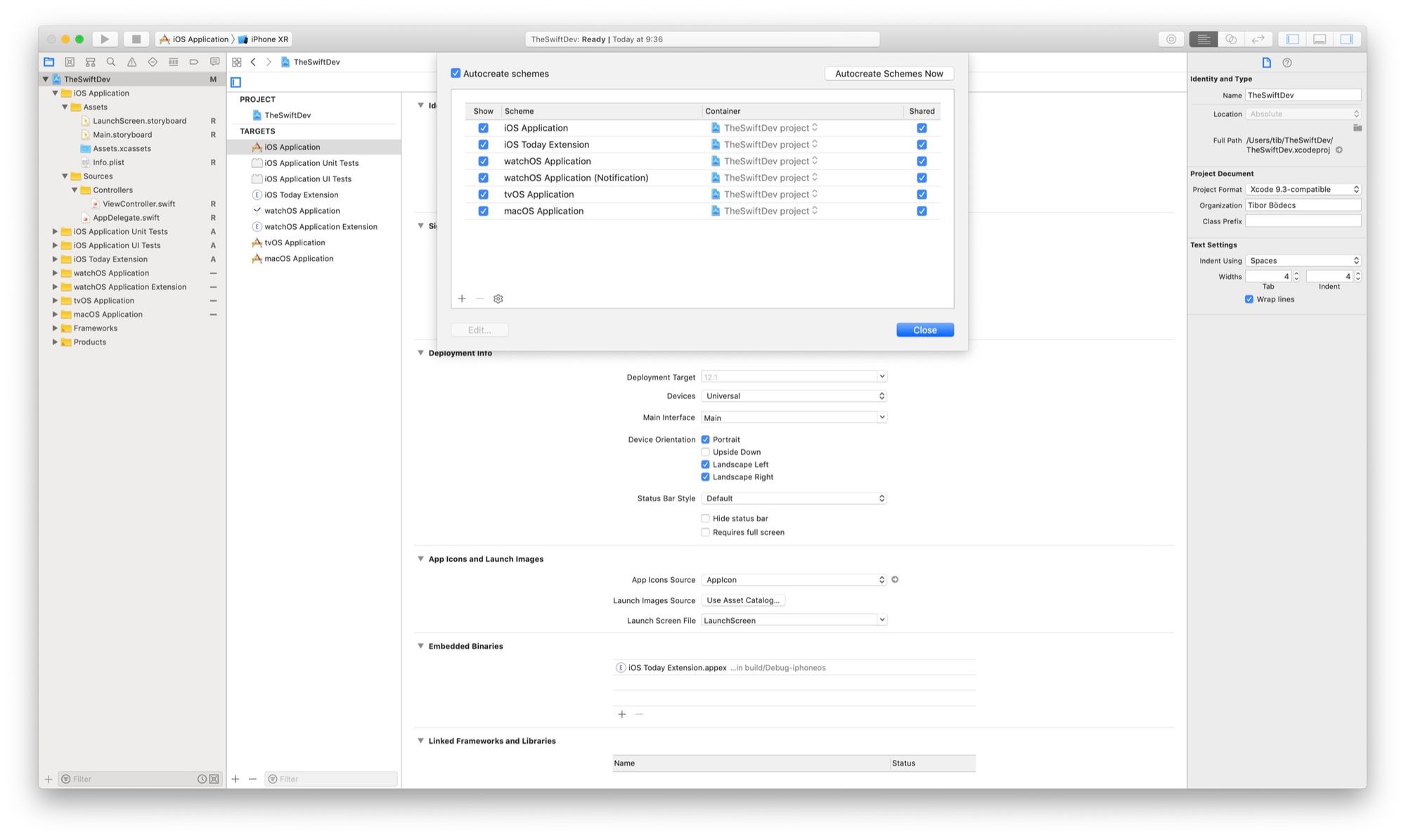1406x840 pixels.
Task: Click the Run (play) button
Action: tap(105, 39)
